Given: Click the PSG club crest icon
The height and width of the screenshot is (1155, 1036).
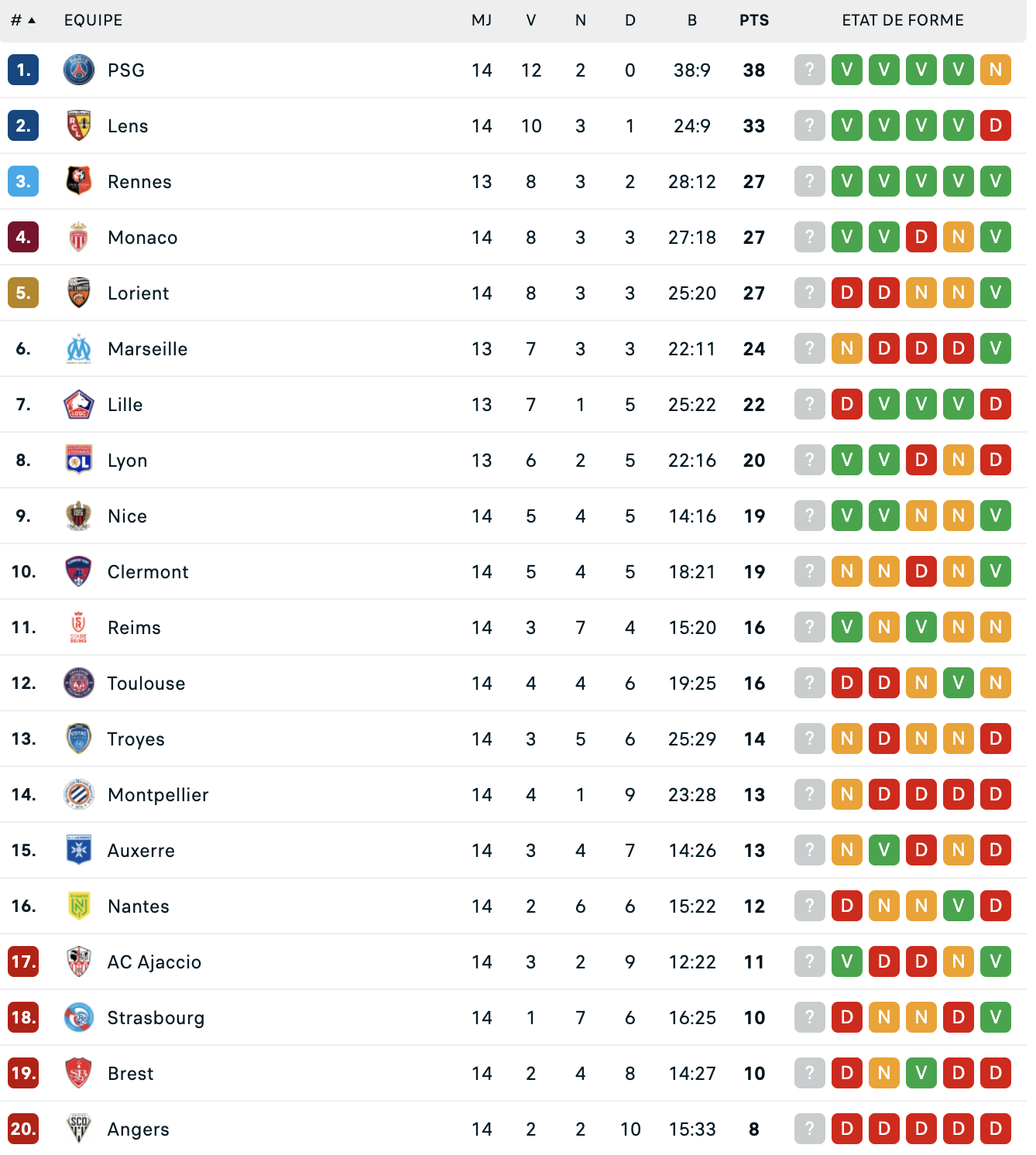Looking at the screenshot, I should [x=79, y=70].
